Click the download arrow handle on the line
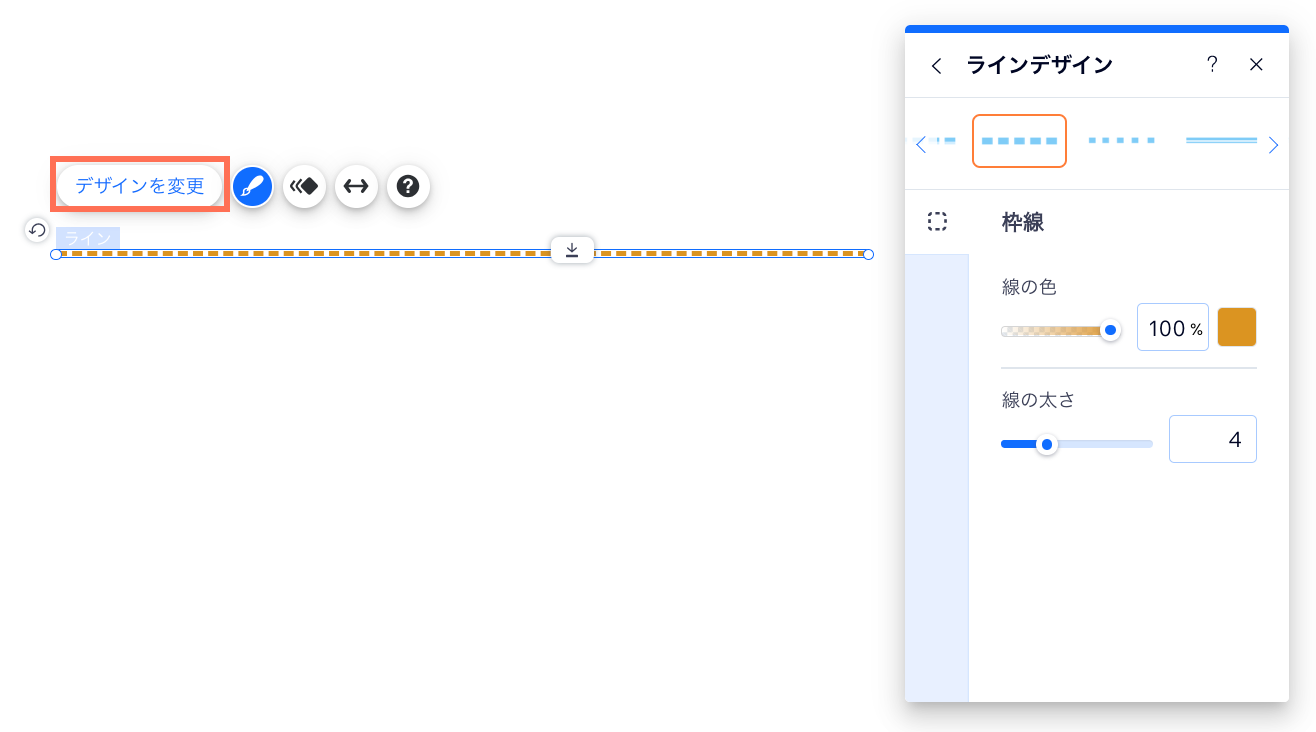The image size is (1316, 732). (x=572, y=250)
